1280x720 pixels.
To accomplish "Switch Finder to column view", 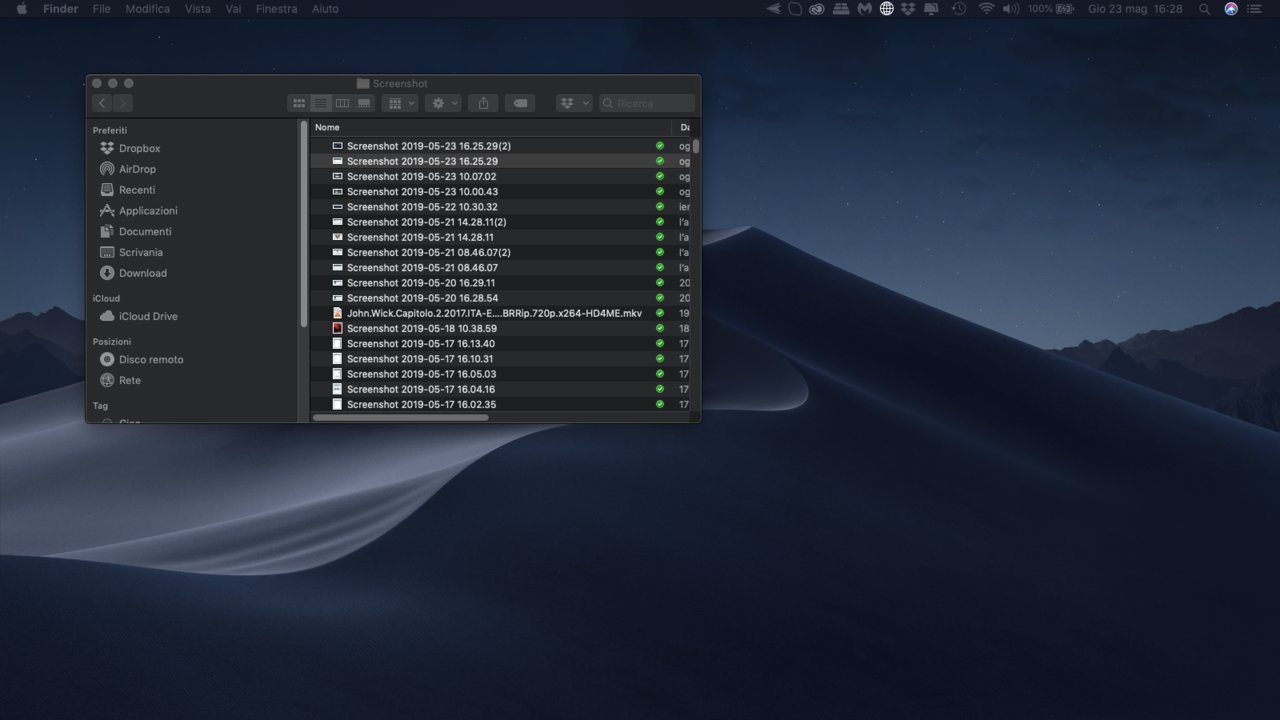I will click(x=342, y=103).
